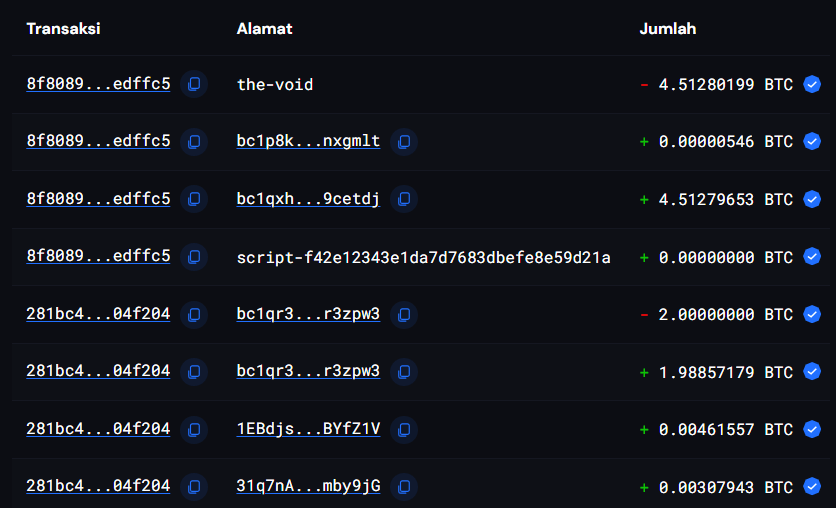Copy address bc1p8k...nxgmlt
The width and height of the screenshot is (836, 508).
tap(403, 142)
